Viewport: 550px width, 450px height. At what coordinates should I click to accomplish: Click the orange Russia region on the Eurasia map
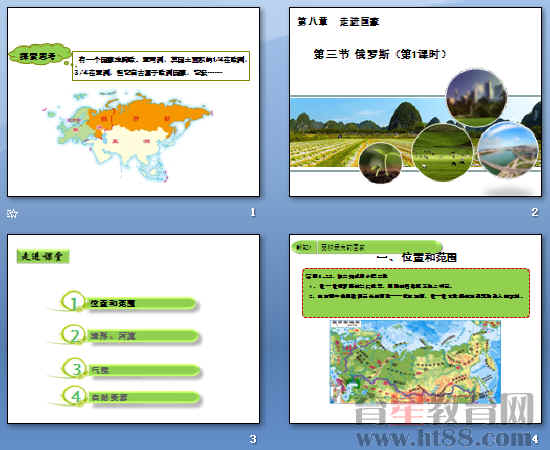click(x=147, y=116)
